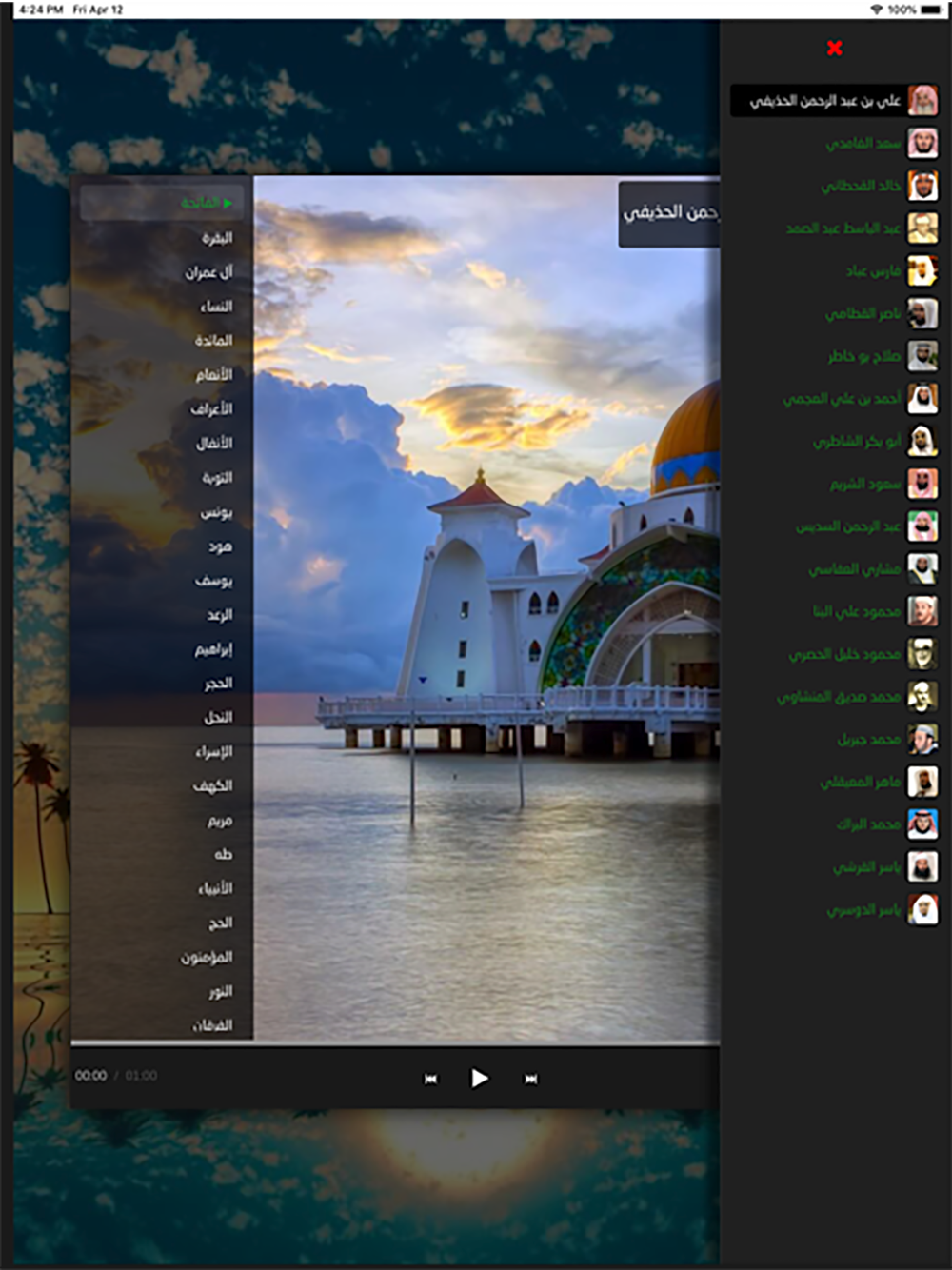Tap the avatar photo of فارس عباد
The image size is (952, 1270).
922,271
